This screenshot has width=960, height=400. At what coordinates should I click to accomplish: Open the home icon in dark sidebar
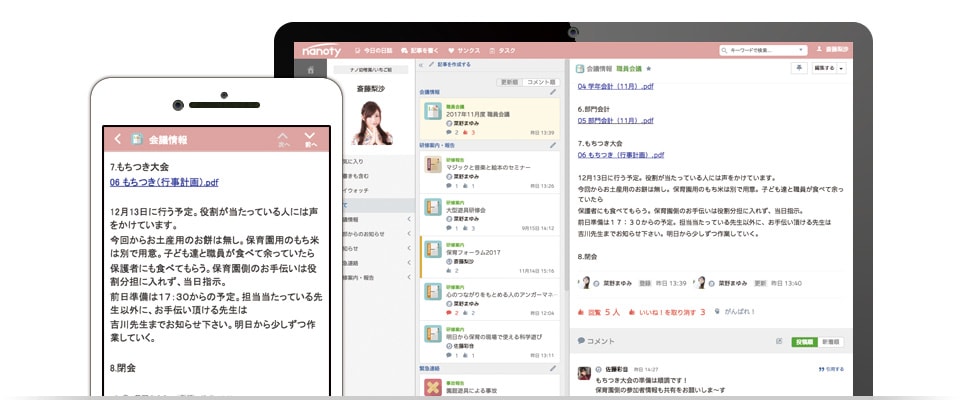click(x=310, y=70)
